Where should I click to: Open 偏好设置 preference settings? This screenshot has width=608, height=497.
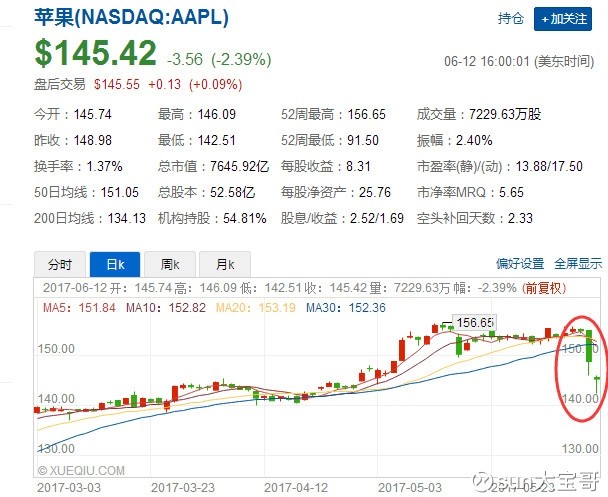tap(520, 264)
